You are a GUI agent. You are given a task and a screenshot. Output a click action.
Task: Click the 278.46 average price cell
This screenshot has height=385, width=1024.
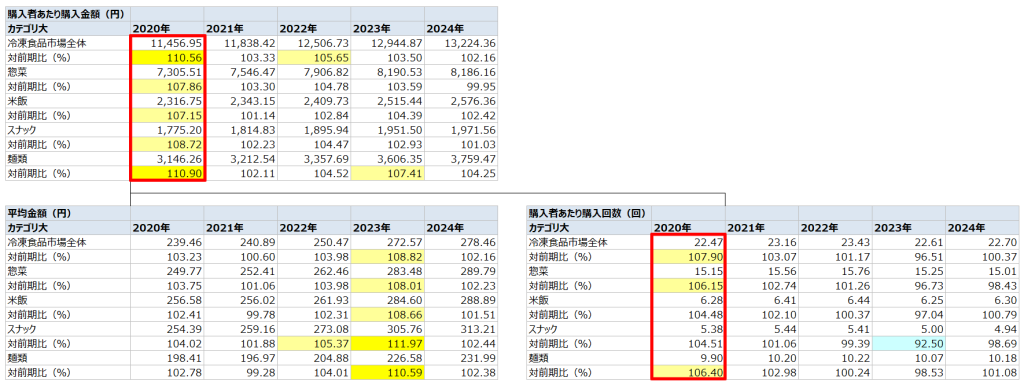(x=461, y=242)
